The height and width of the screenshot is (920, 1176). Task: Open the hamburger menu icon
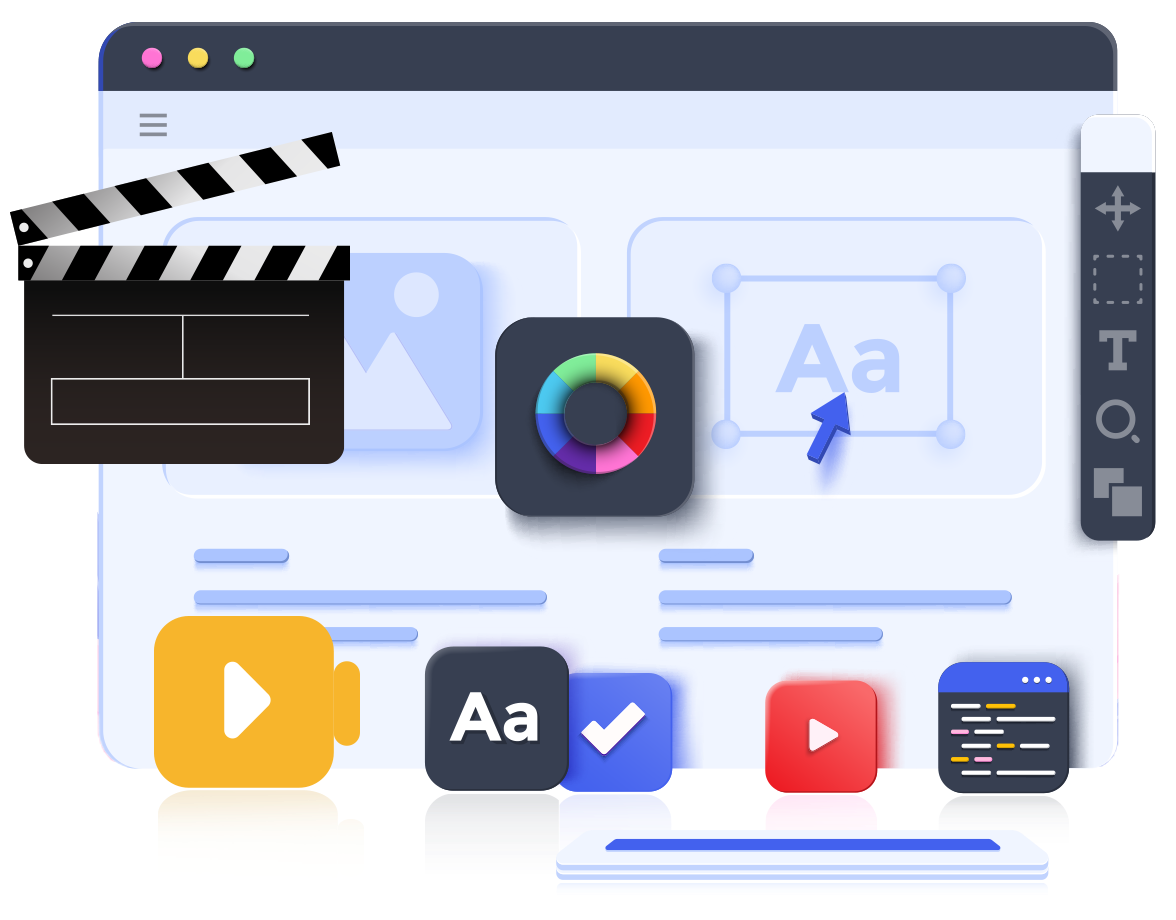153,125
